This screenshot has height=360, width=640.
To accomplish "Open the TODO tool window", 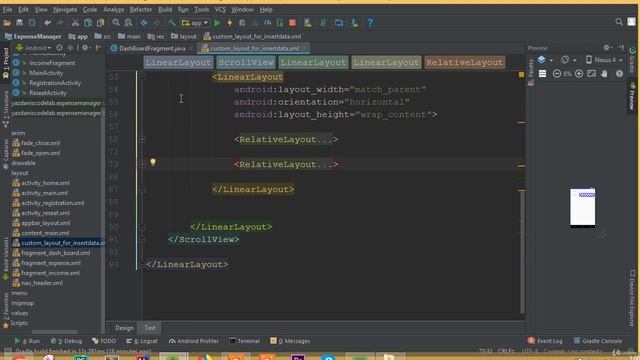I will (104, 341).
